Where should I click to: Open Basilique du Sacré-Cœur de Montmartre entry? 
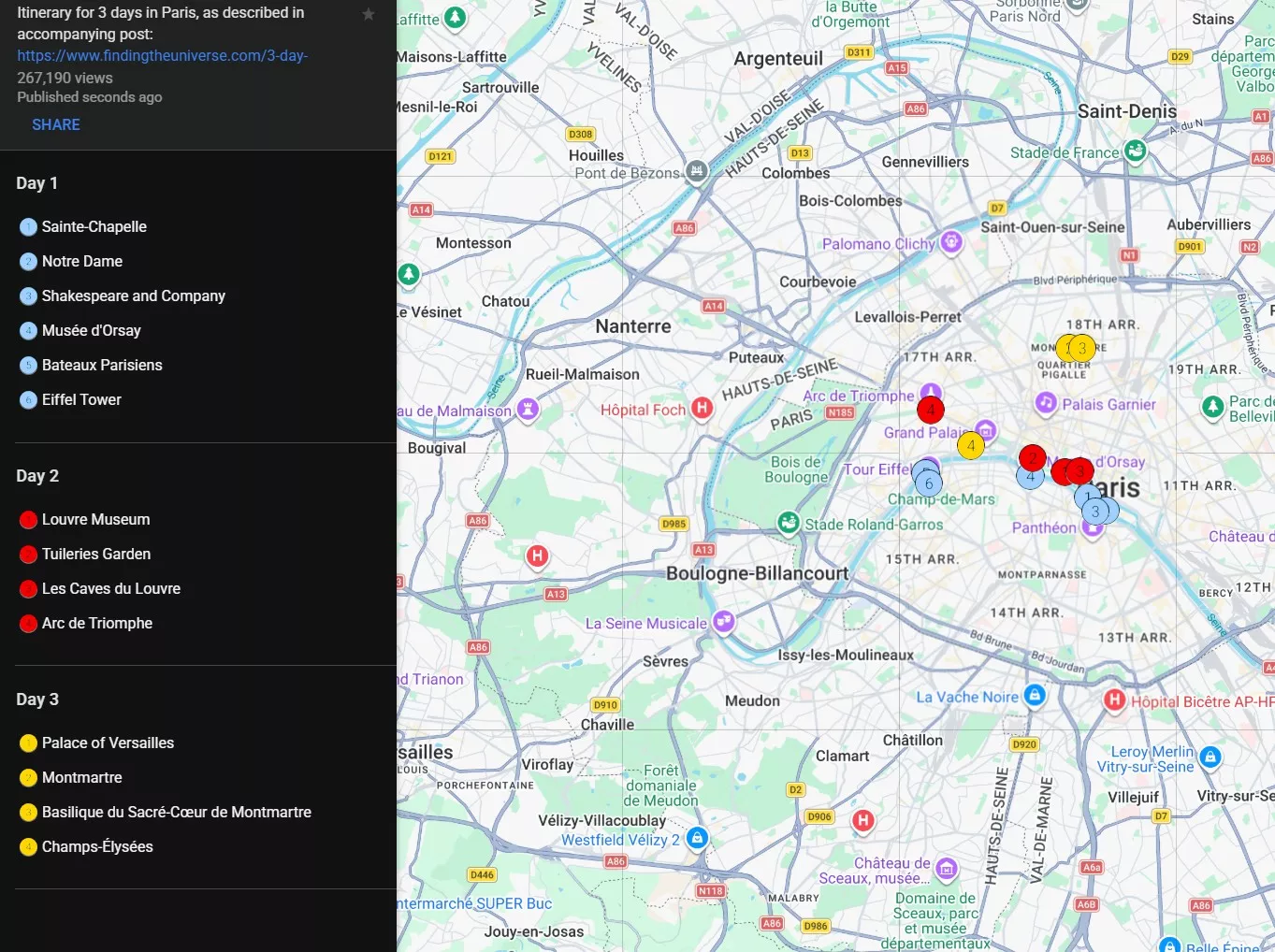(177, 812)
